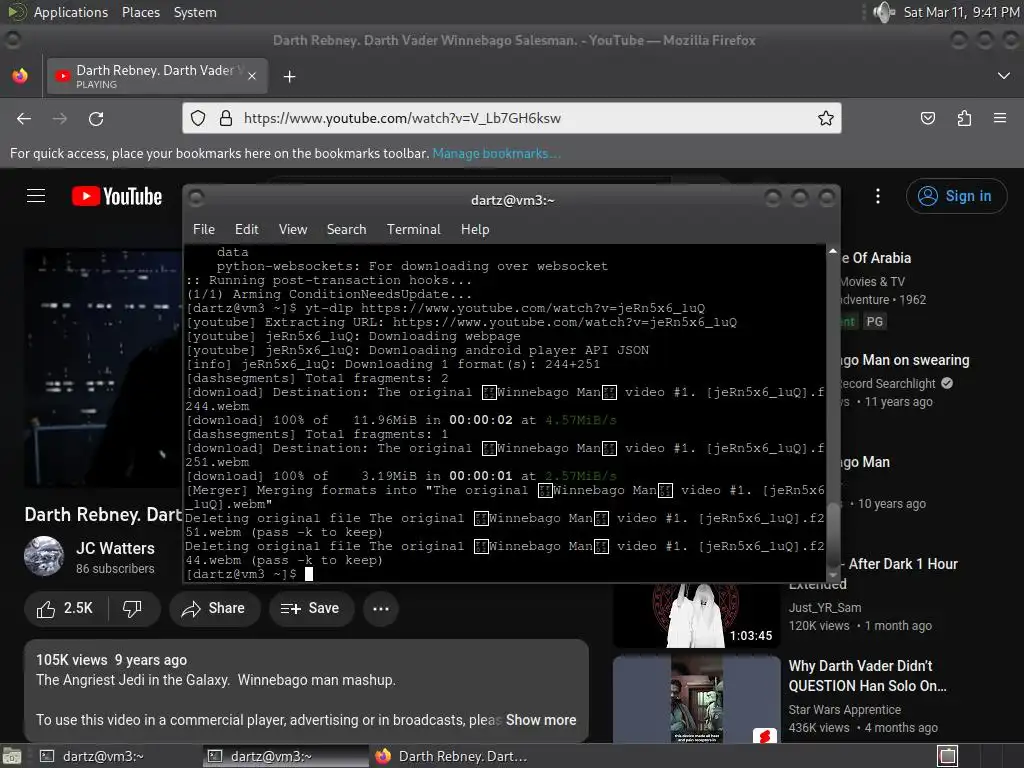Open Star Wars Apprentice channel link
1024x768 pixels.
click(x=844, y=709)
